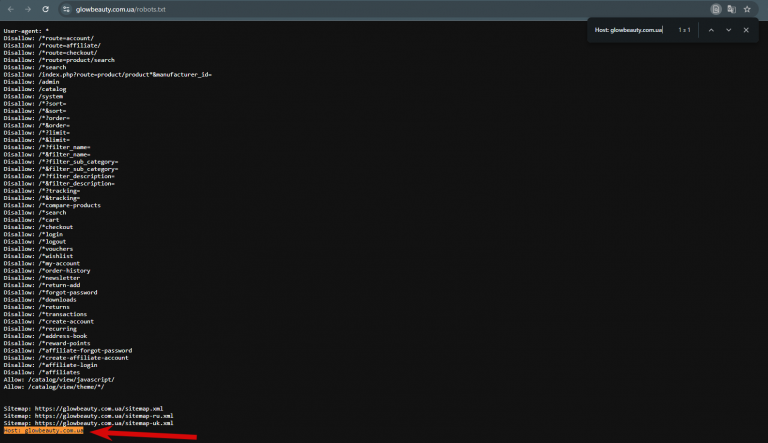Click 'Disallow: /*vouchers' line
The image size is (768, 443).
[38, 249]
